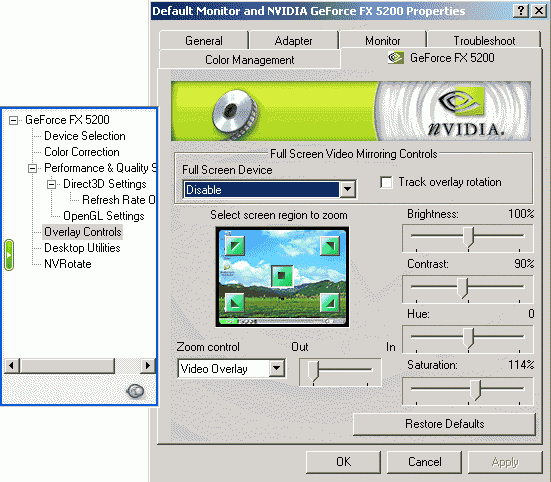The image size is (551, 482).
Task: Switch to the General tab
Action: (204, 41)
